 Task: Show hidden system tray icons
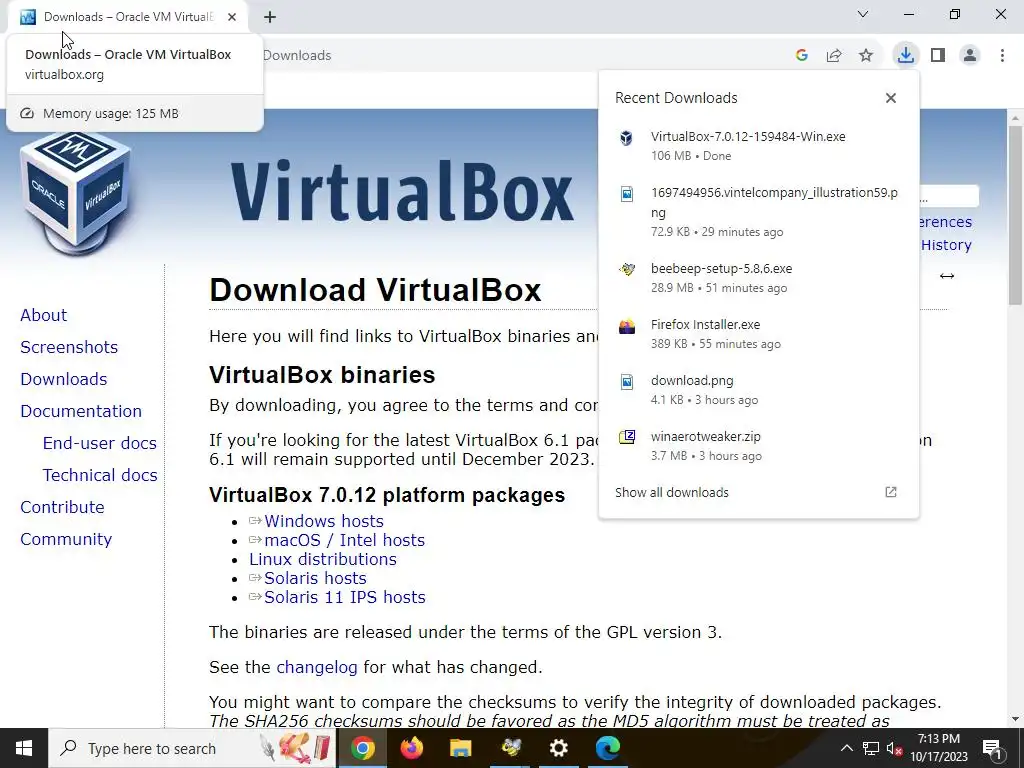tap(846, 748)
